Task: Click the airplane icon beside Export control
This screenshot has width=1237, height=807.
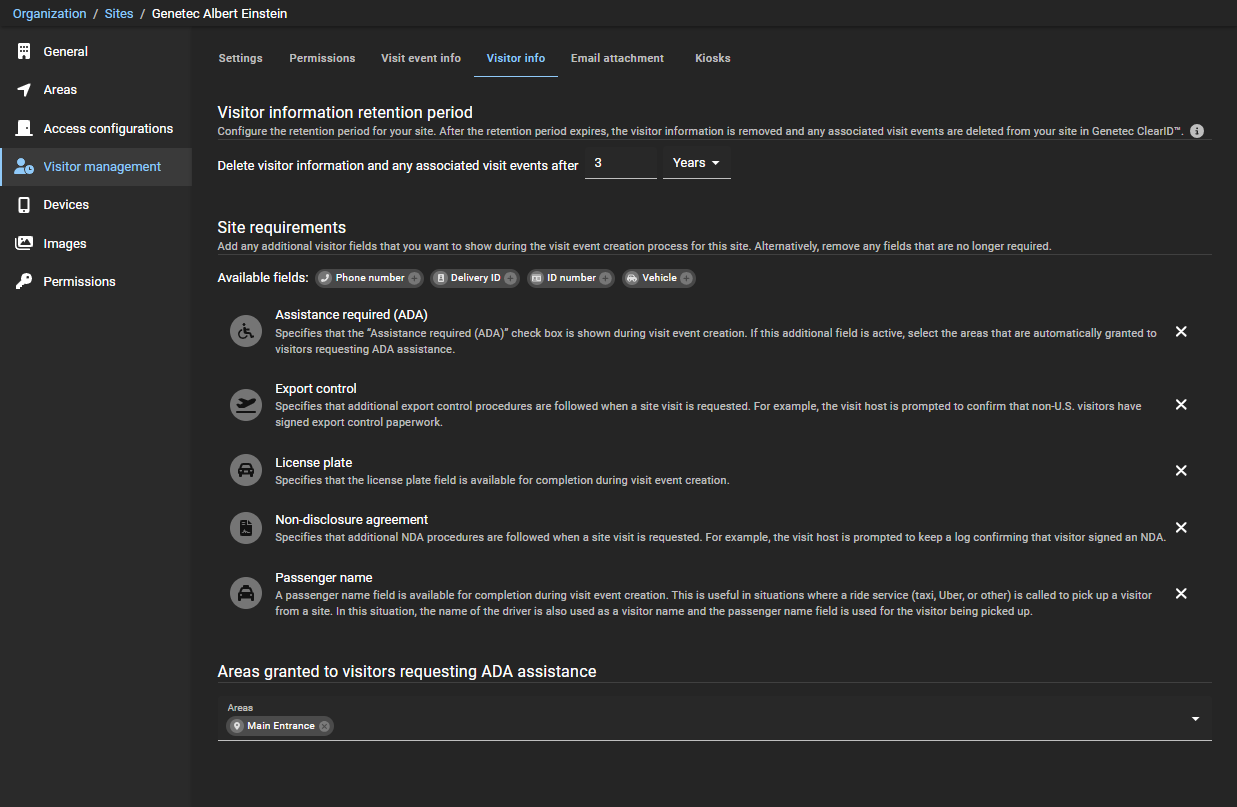Action: [246, 404]
